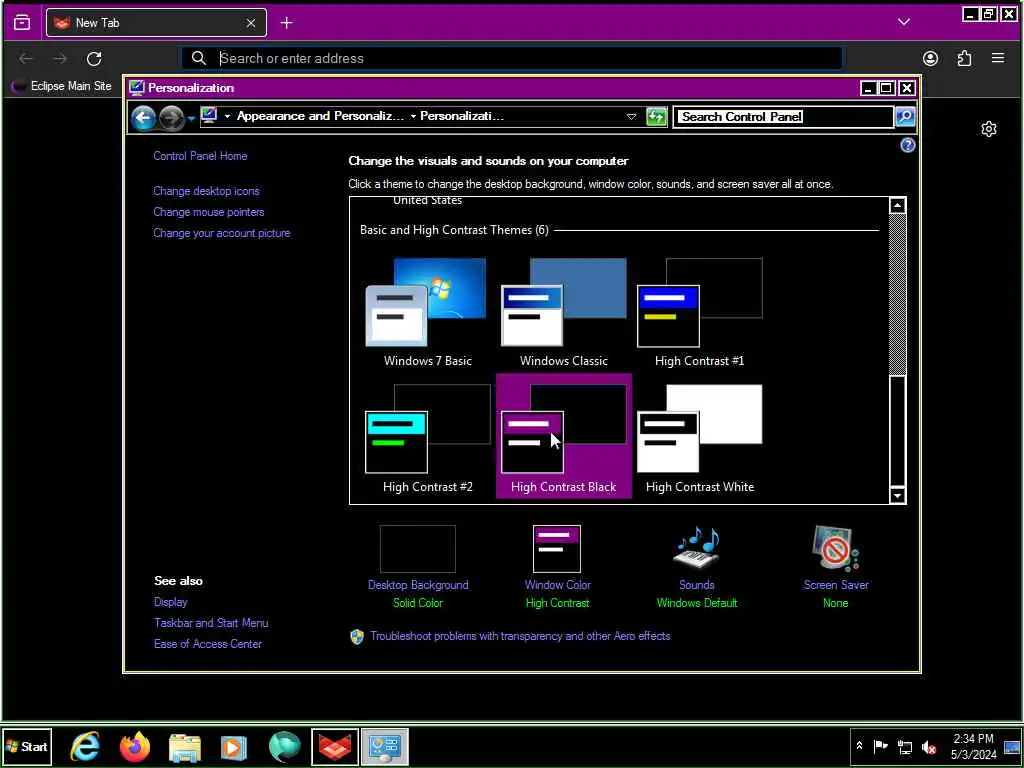Open recent pages dropdown next to forward
Screen dimensions: 1024x768
click(x=191, y=119)
